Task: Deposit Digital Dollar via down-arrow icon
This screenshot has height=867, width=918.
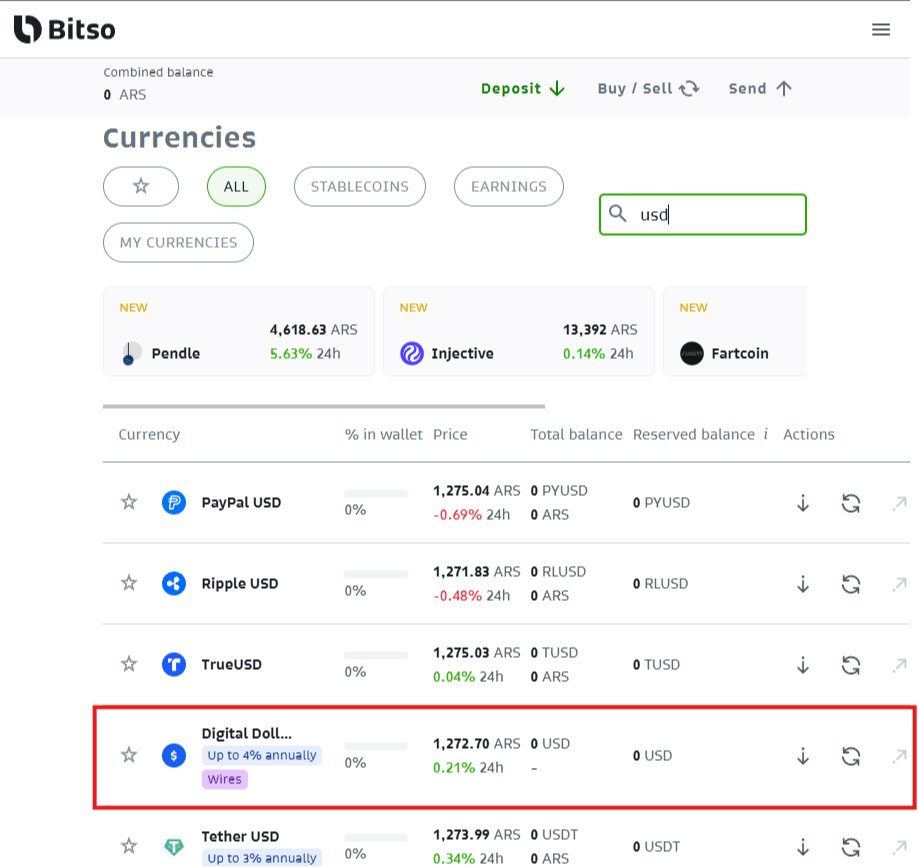Action: click(803, 755)
